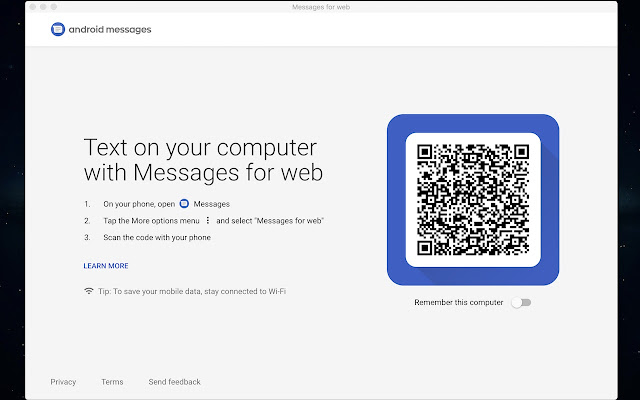The height and width of the screenshot is (400, 640).
Task: Click the Wi-Fi tip text
Action: (192, 291)
